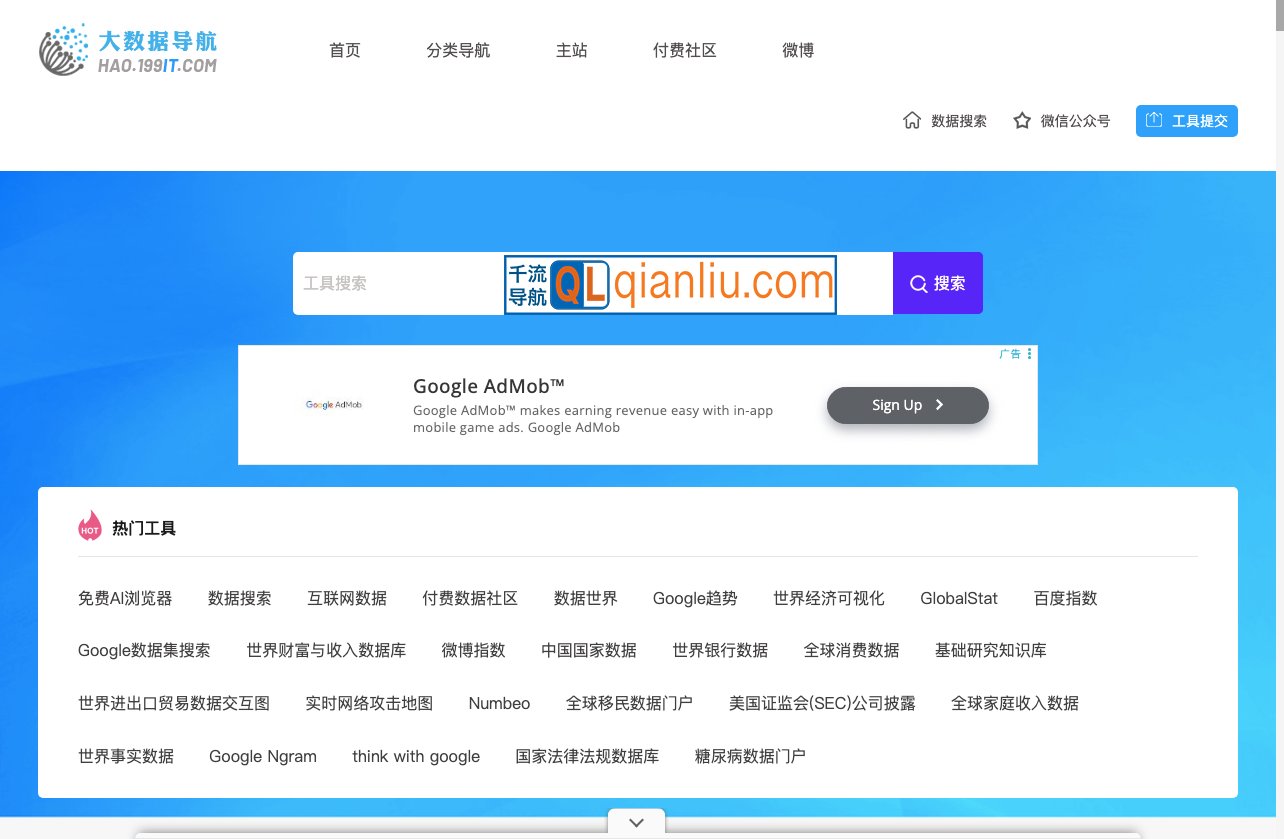Open the 微博 menu item
The height and width of the screenshot is (839, 1284).
tap(797, 50)
